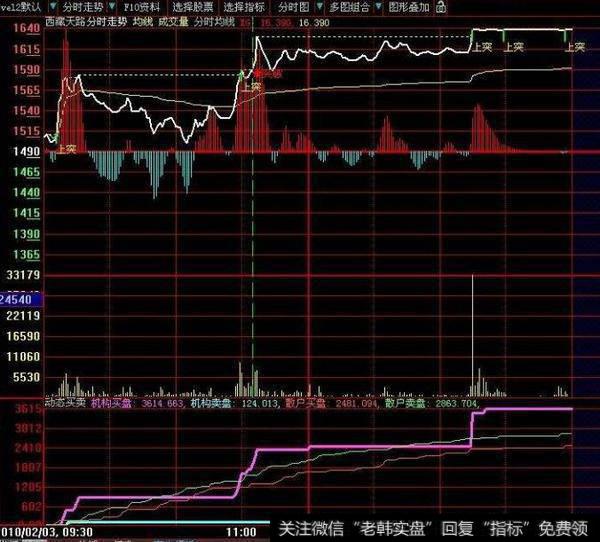
Task: Click the 动态买卖 indicator title
Action: coord(64,404)
